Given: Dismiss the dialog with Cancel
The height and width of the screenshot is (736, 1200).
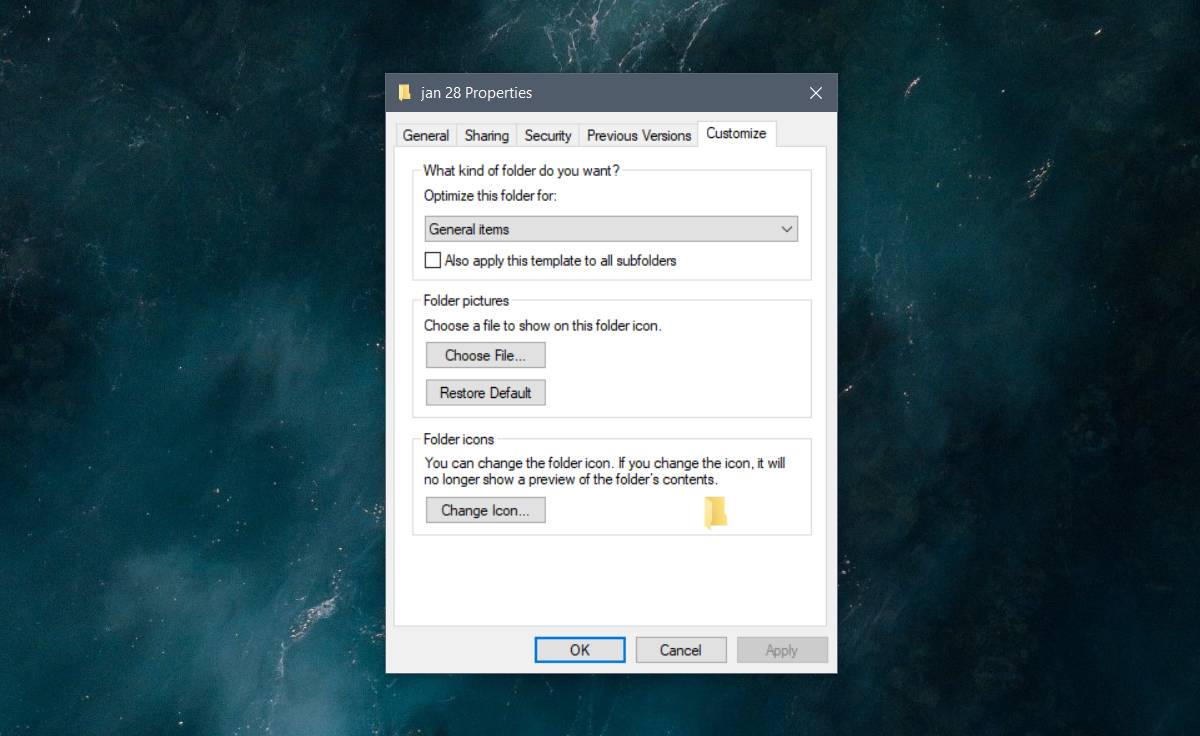Looking at the screenshot, I should tap(681, 649).
